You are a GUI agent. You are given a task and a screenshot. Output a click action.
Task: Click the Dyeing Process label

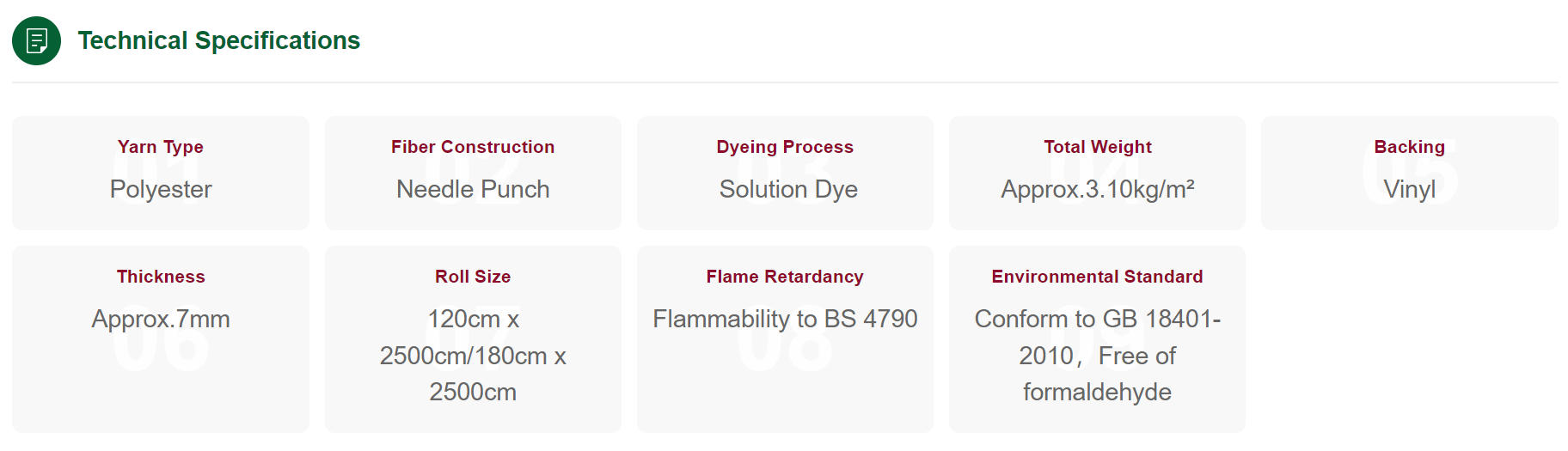point(785,147)
